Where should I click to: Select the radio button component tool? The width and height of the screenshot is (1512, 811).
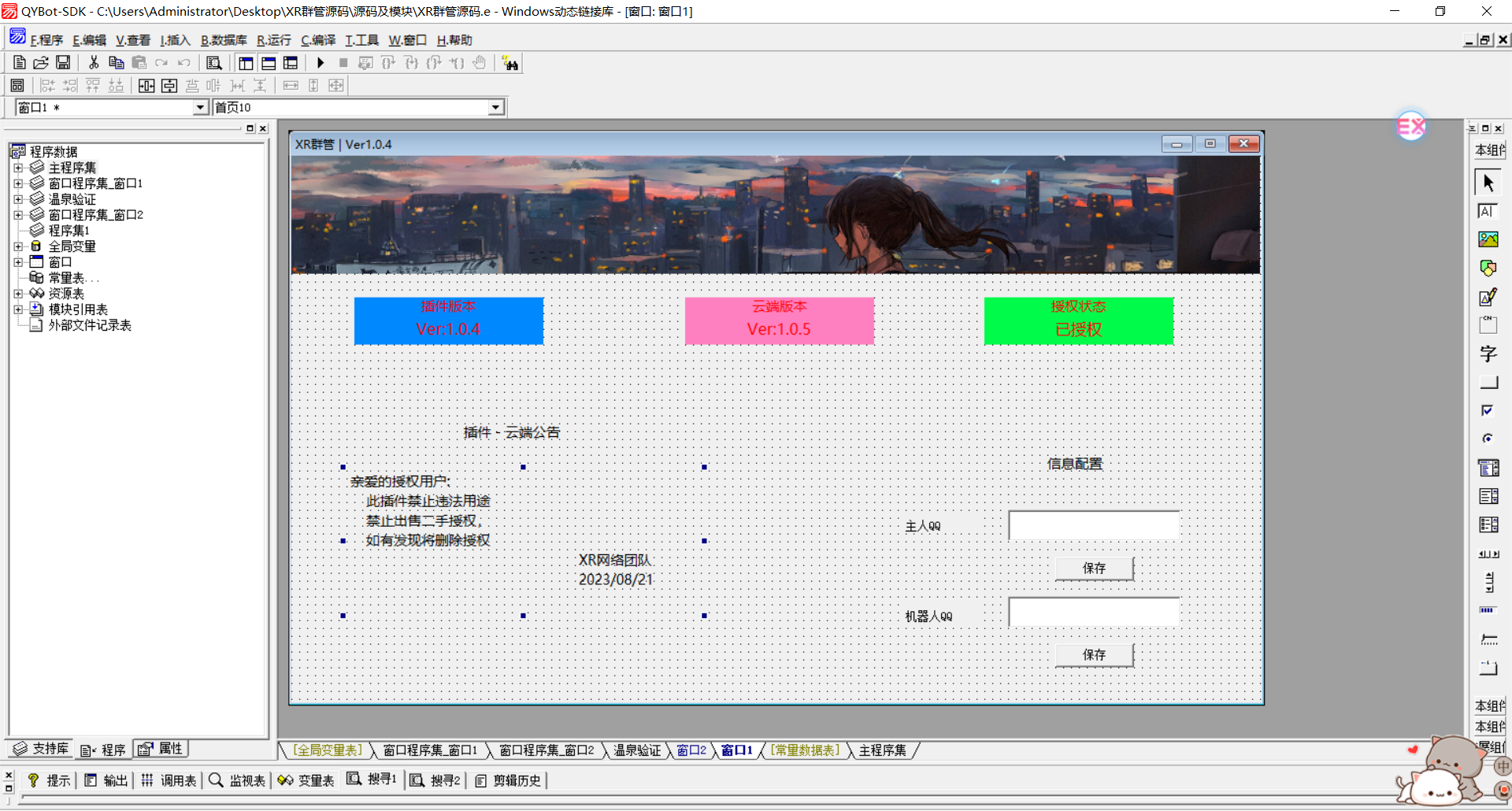pyautogui.click(x=1488, y=439)
